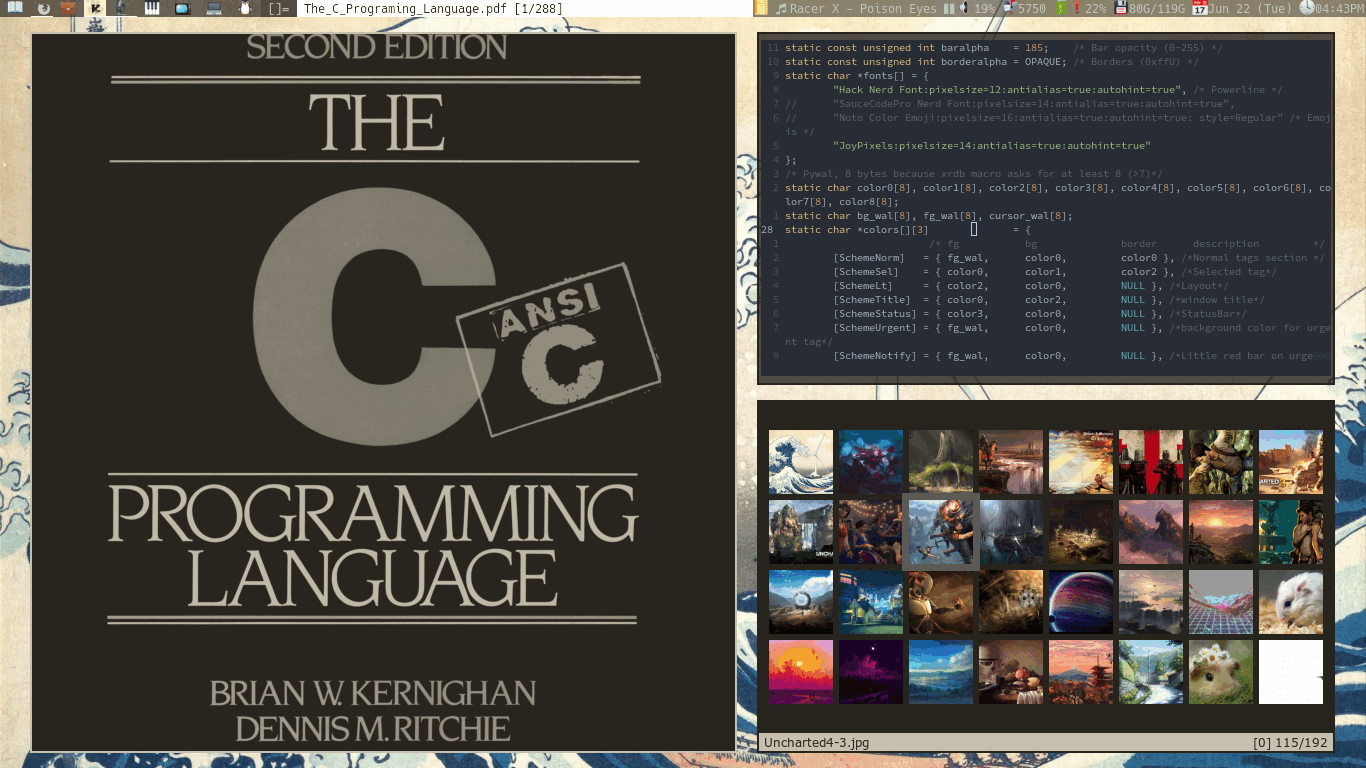Click the Hack Nerd Font string in editor
The image size is (1366, 768).
pos(1006,90)
